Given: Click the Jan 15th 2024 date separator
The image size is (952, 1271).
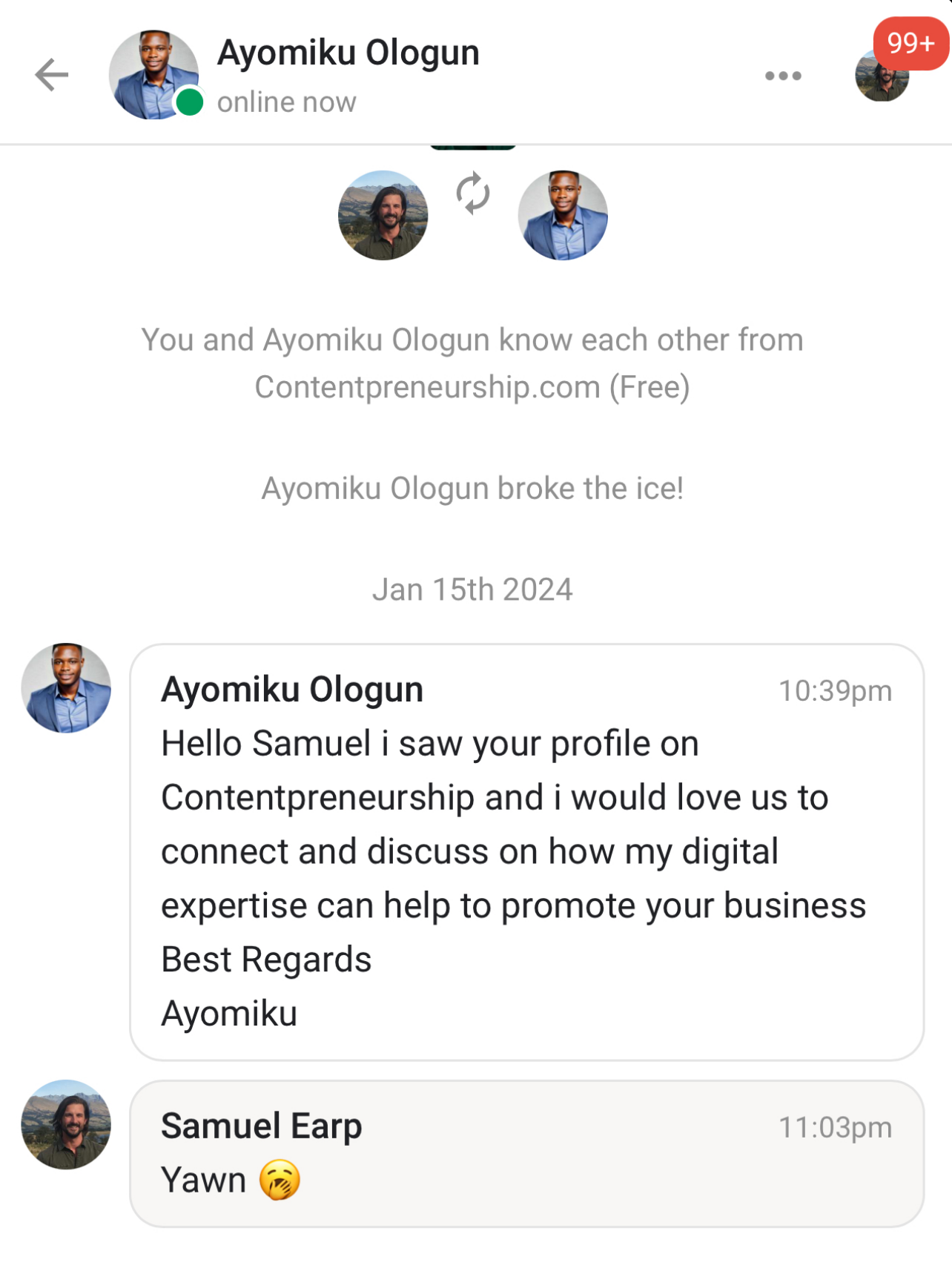Looking at the screenshot, I should click(472, 590).
